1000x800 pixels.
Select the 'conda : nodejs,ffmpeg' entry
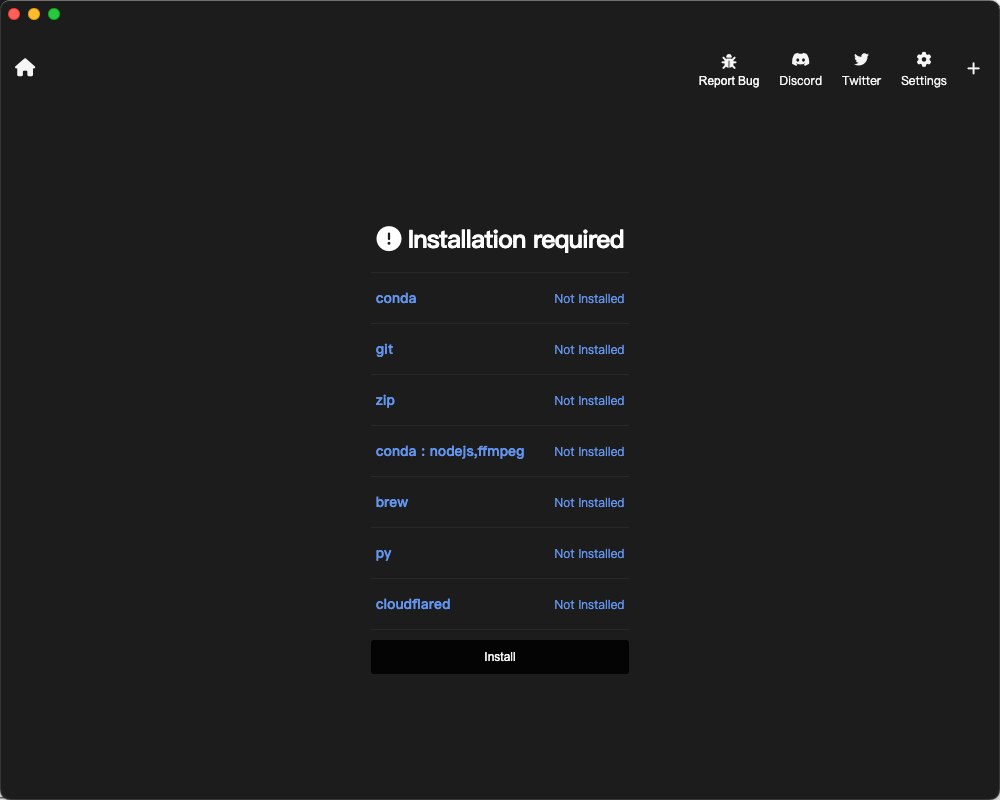point(450,452)
